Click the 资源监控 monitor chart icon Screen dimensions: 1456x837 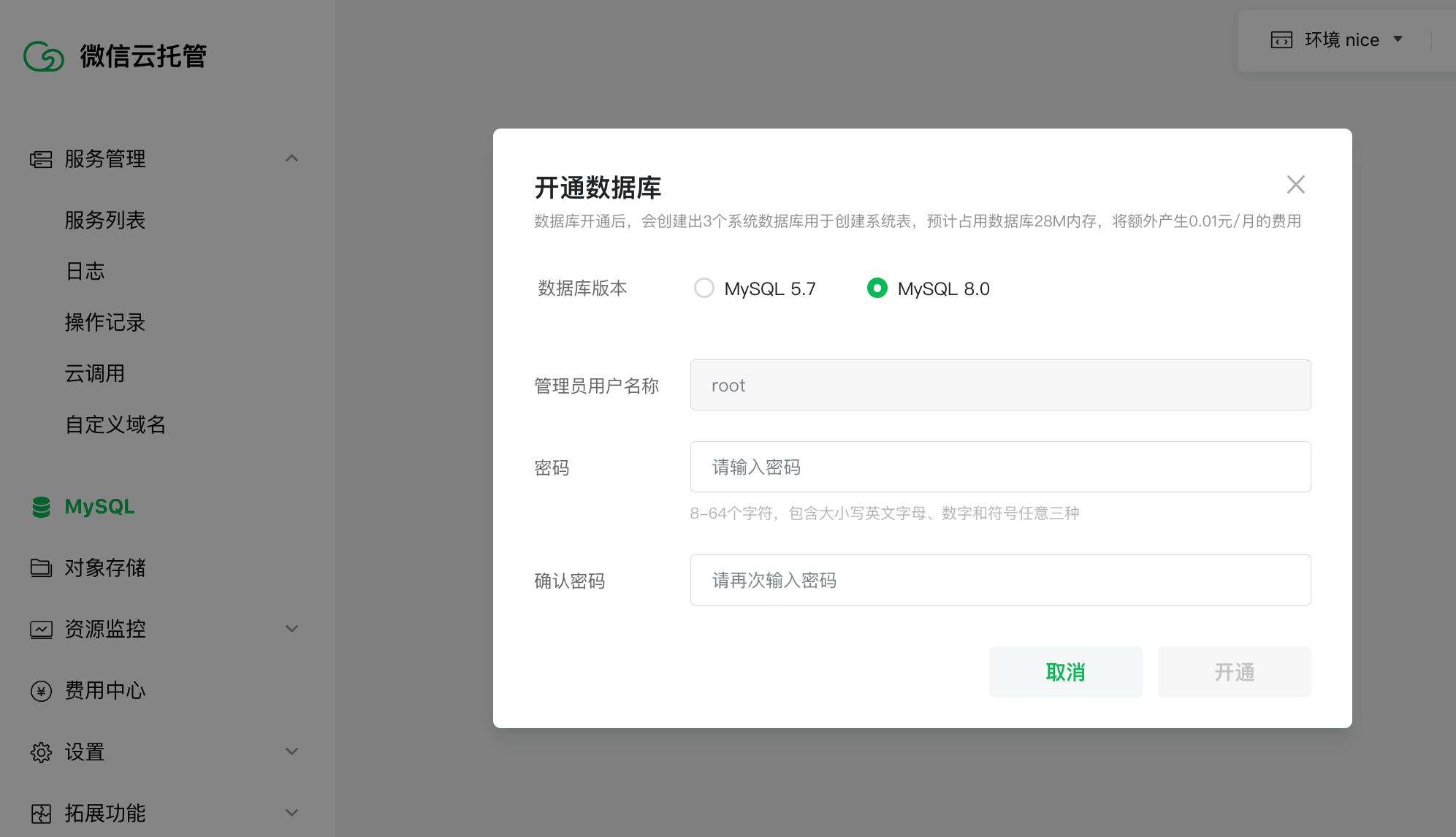pyautogui.click(x=41, y=629)
